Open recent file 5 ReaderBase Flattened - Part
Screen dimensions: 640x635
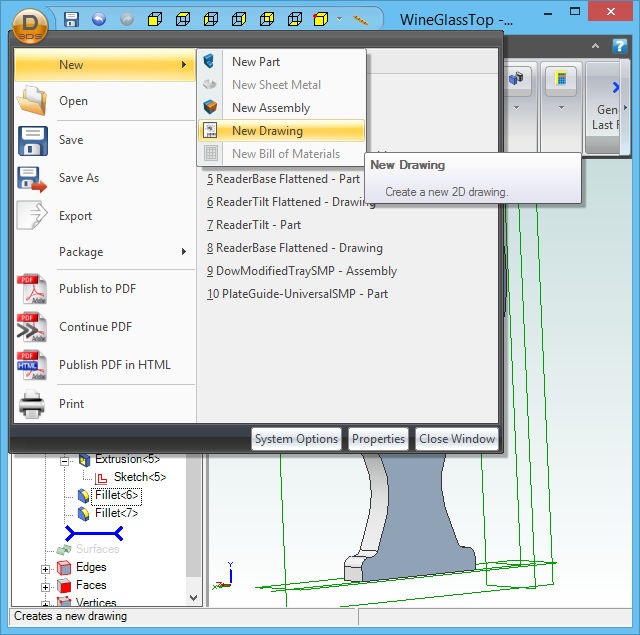pos(283,179)
